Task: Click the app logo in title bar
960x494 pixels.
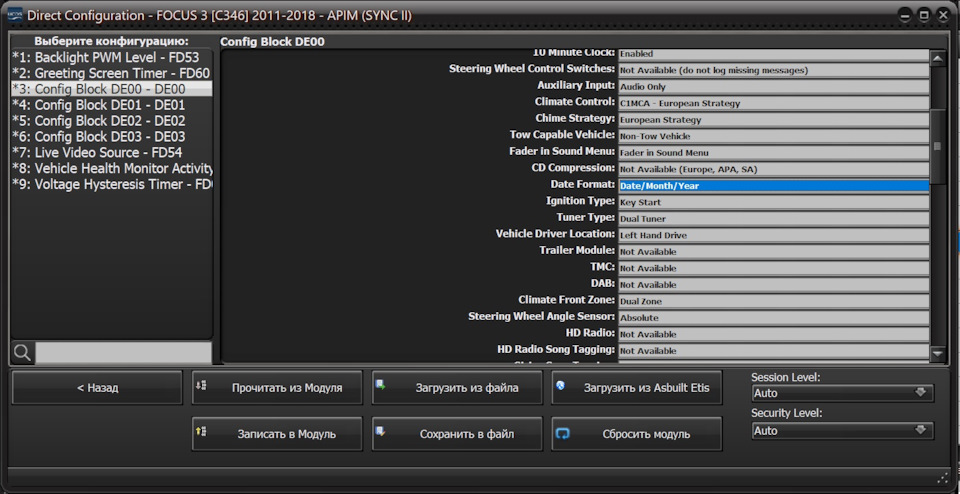Action: pos(14,14)
